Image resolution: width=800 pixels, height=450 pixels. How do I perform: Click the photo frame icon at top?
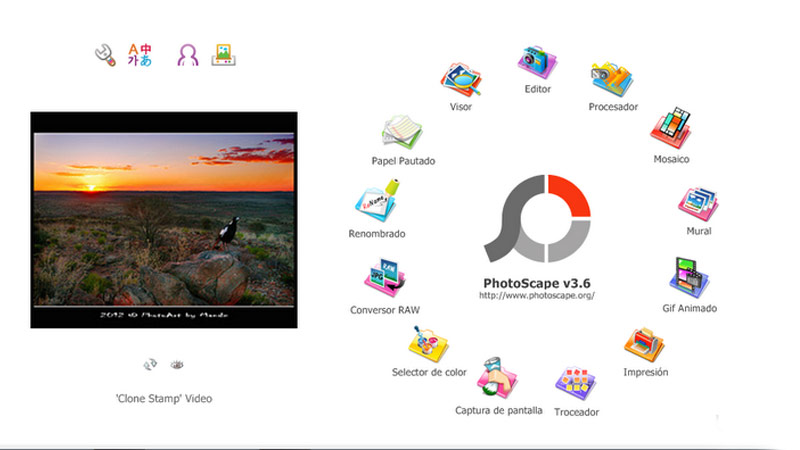tap(225, 55)
